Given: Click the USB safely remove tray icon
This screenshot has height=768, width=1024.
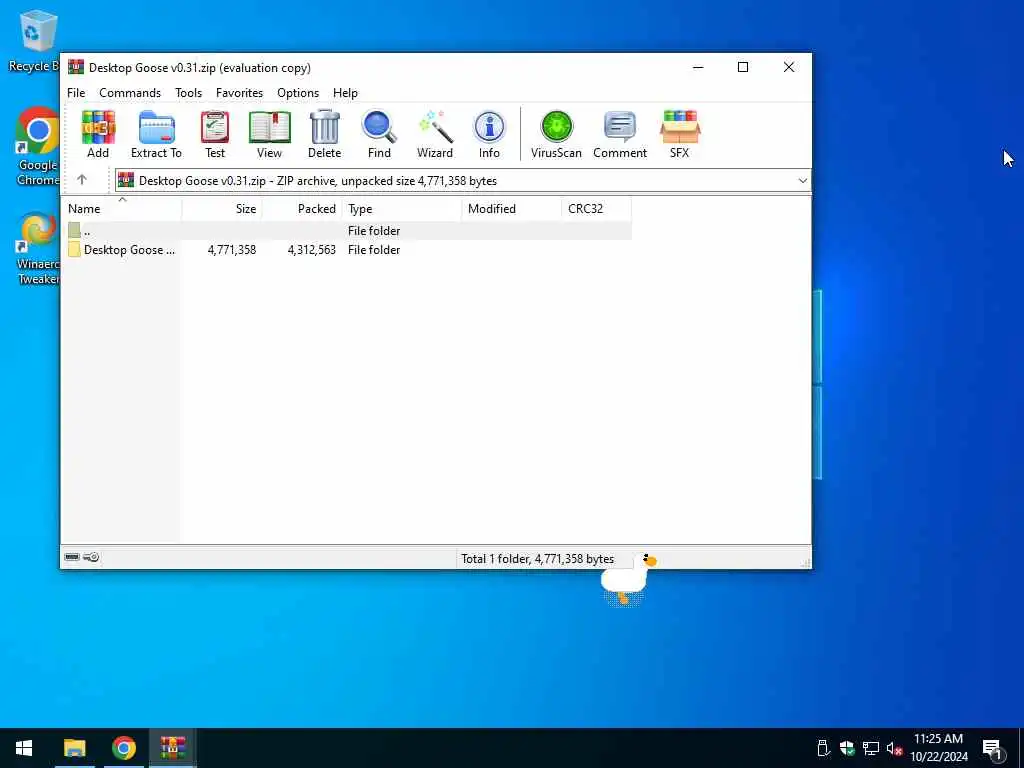Looking at the screenshot, I should tap(824, 748).
